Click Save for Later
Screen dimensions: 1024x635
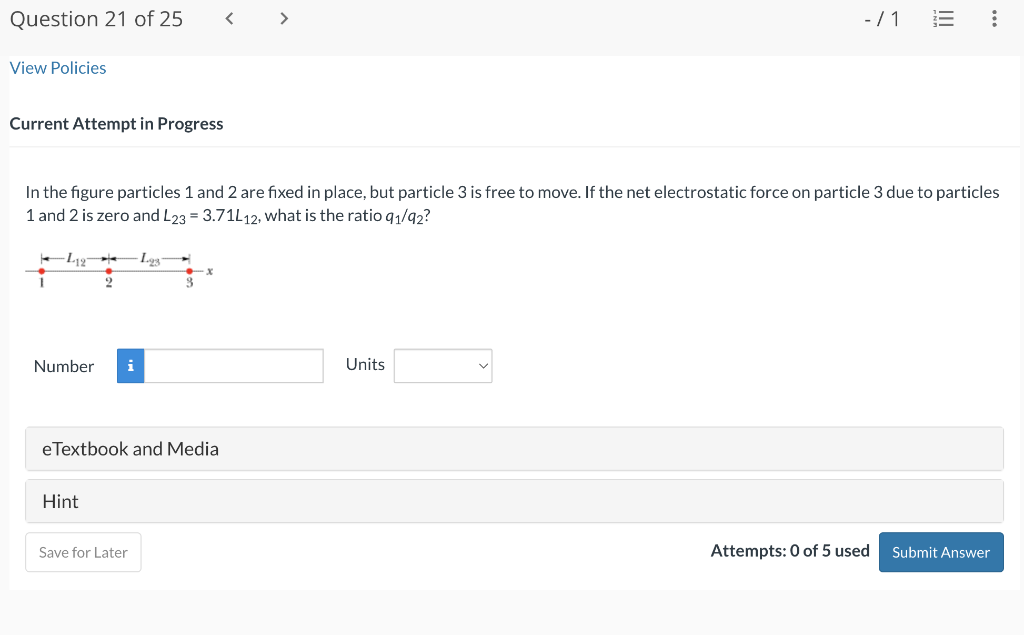83,552
